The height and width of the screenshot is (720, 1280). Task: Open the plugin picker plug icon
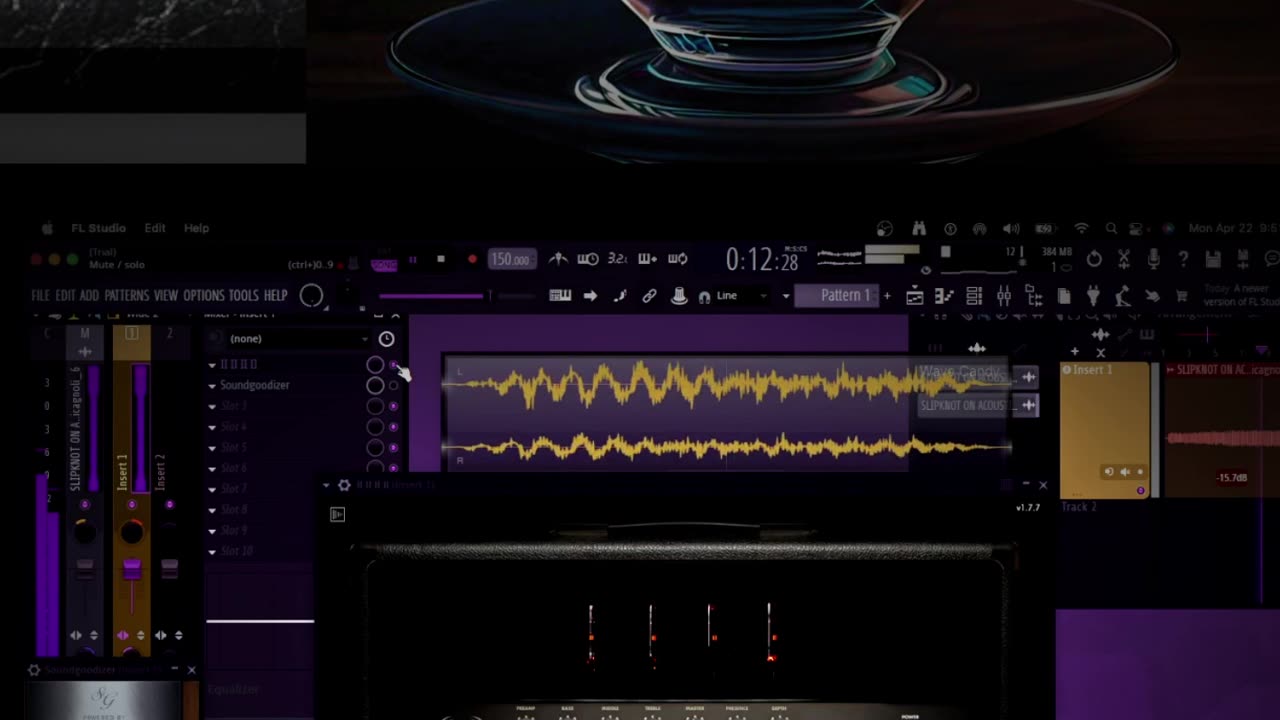click(x=1093, y=296)
